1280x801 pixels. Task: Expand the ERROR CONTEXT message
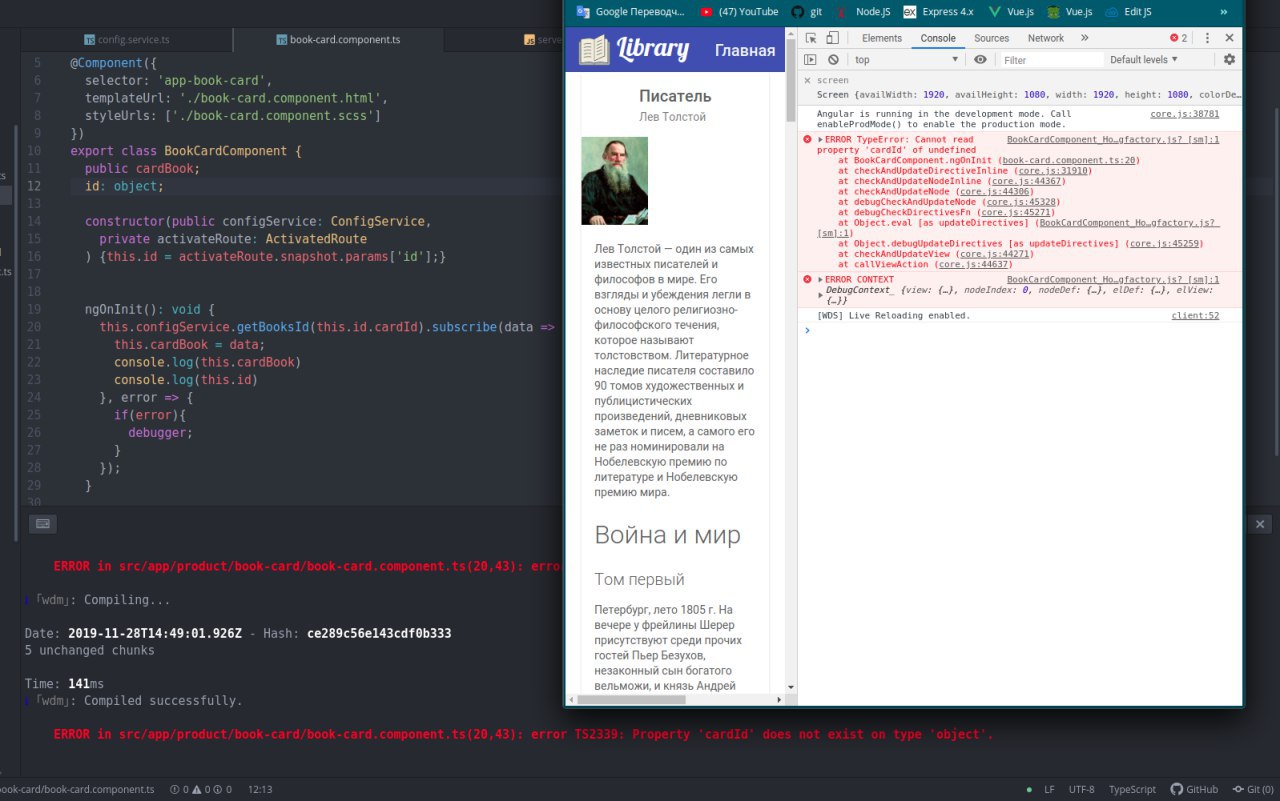[x=821, y=279]
